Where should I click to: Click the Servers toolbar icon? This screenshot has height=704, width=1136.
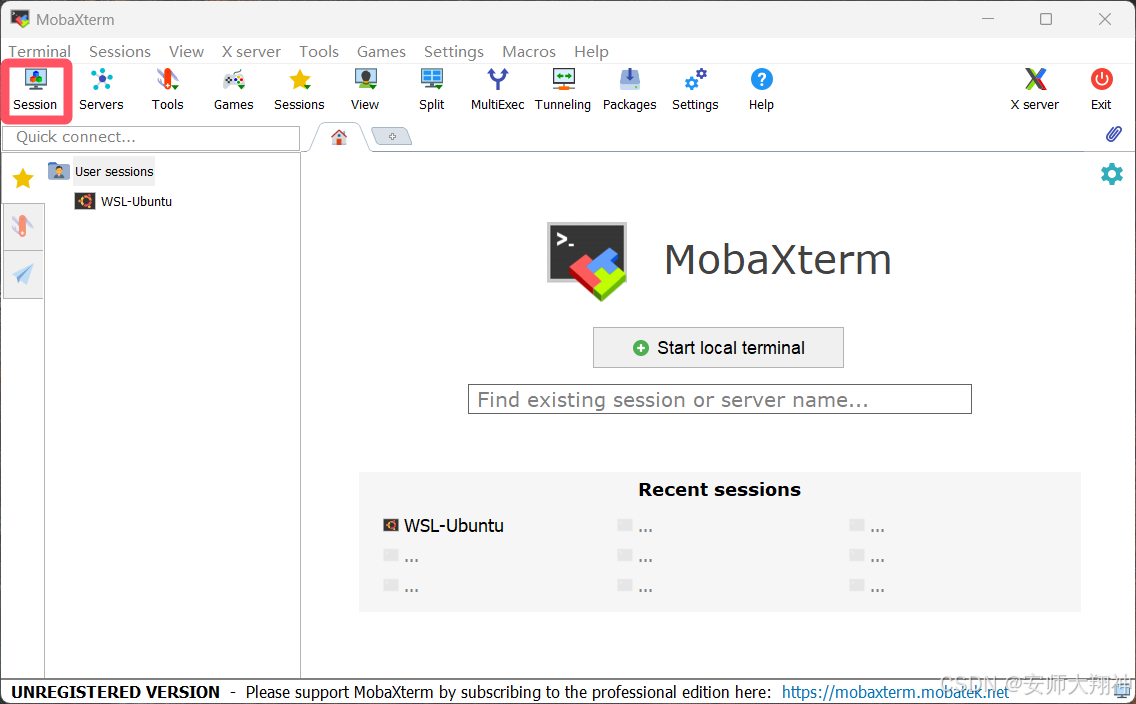(101, 89)
